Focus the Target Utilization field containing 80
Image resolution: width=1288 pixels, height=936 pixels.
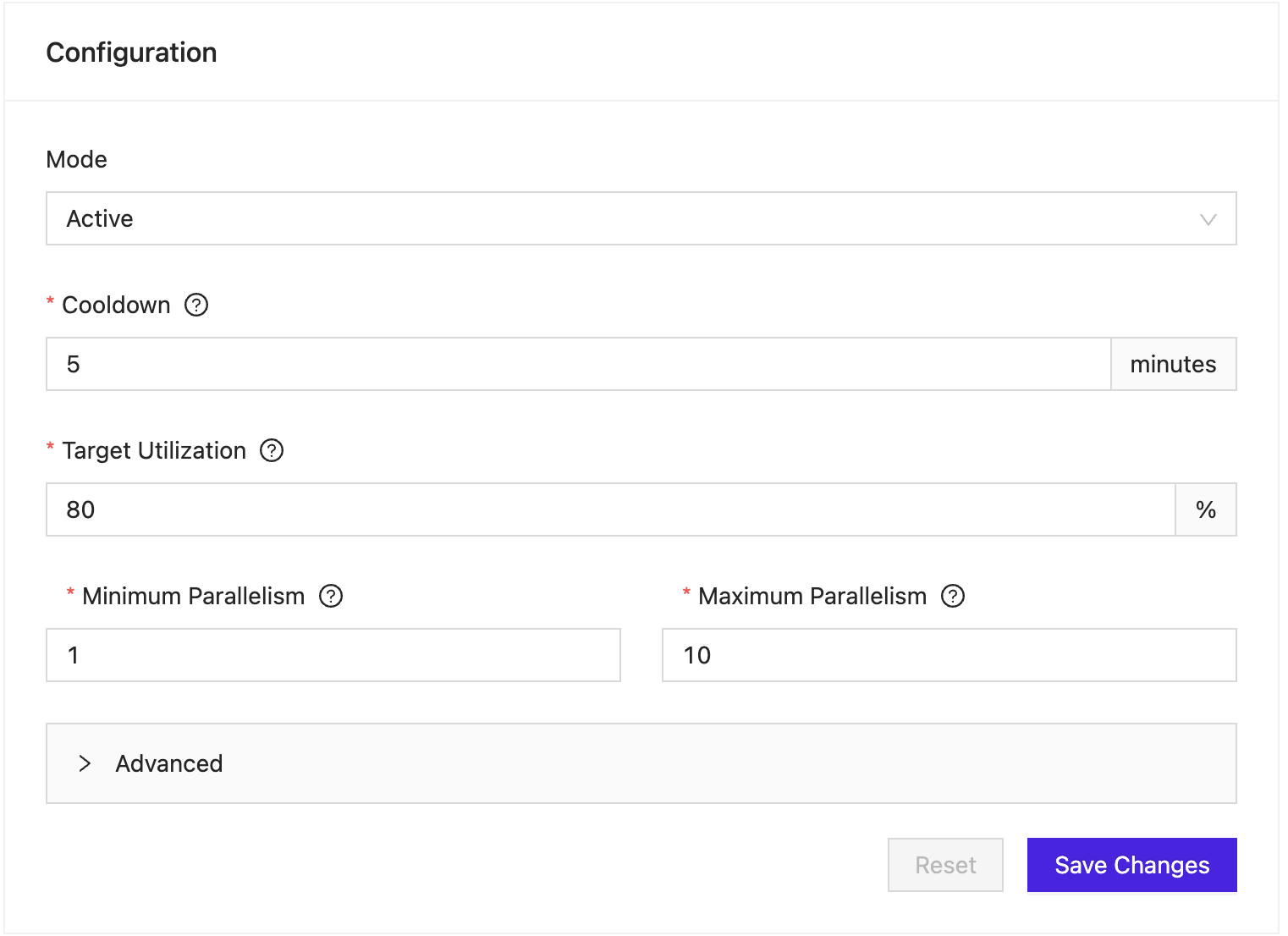(x=611, y=509)
